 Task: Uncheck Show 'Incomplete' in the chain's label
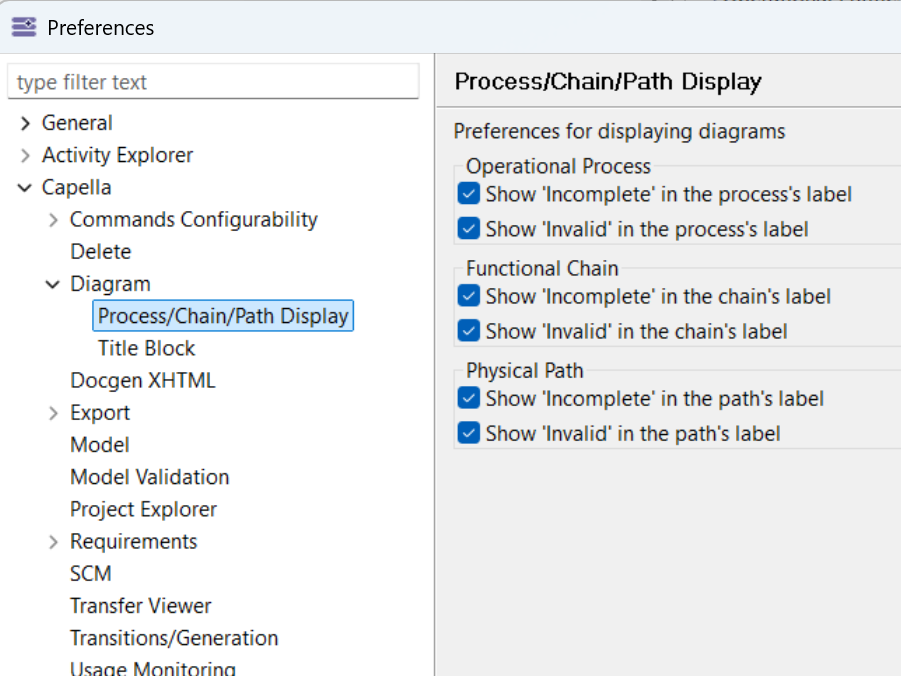[469, 296]
